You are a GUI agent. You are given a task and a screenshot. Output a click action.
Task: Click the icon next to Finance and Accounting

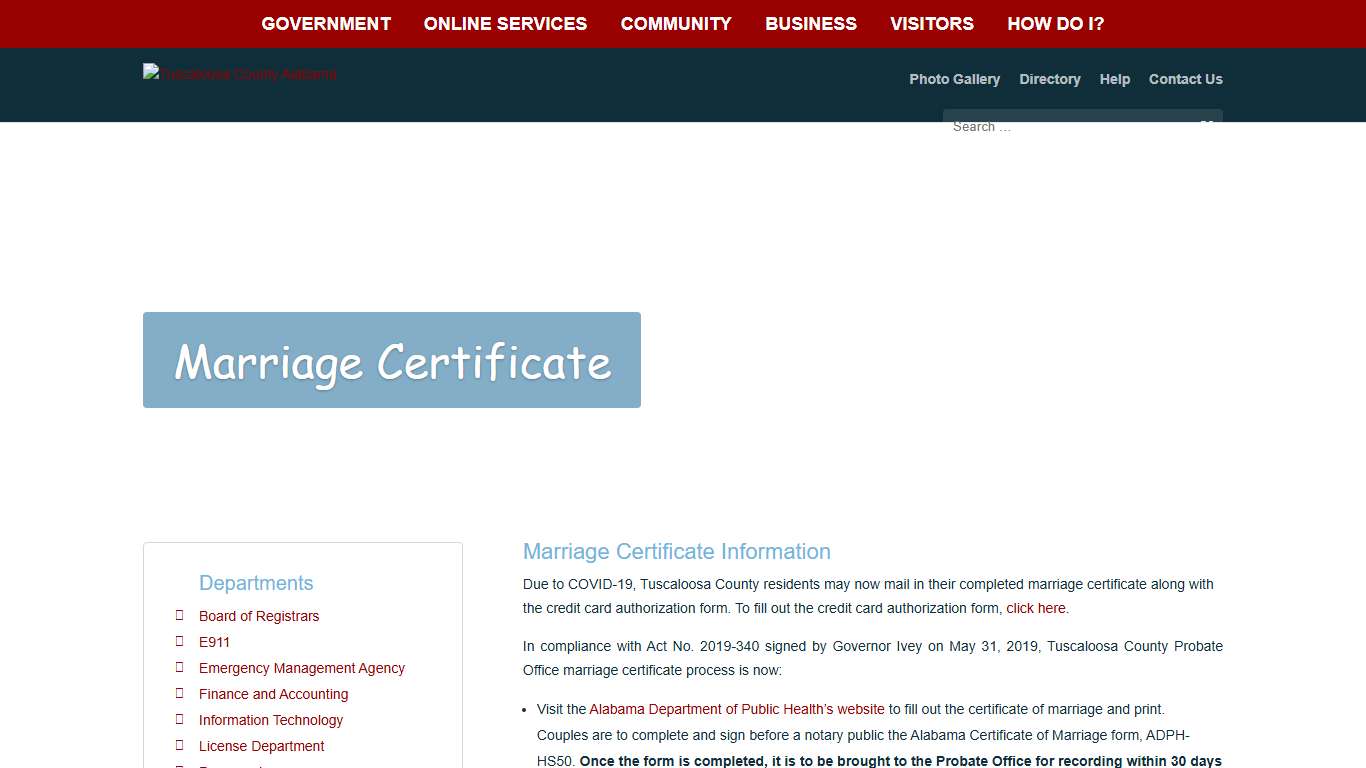point(180,694)
